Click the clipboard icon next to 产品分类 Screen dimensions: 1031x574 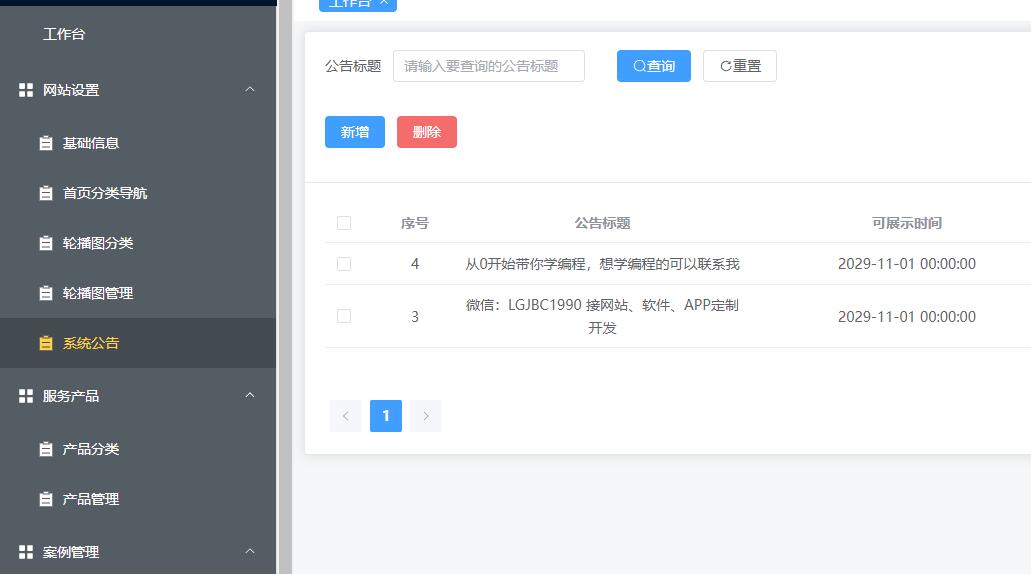click(46, 449)
